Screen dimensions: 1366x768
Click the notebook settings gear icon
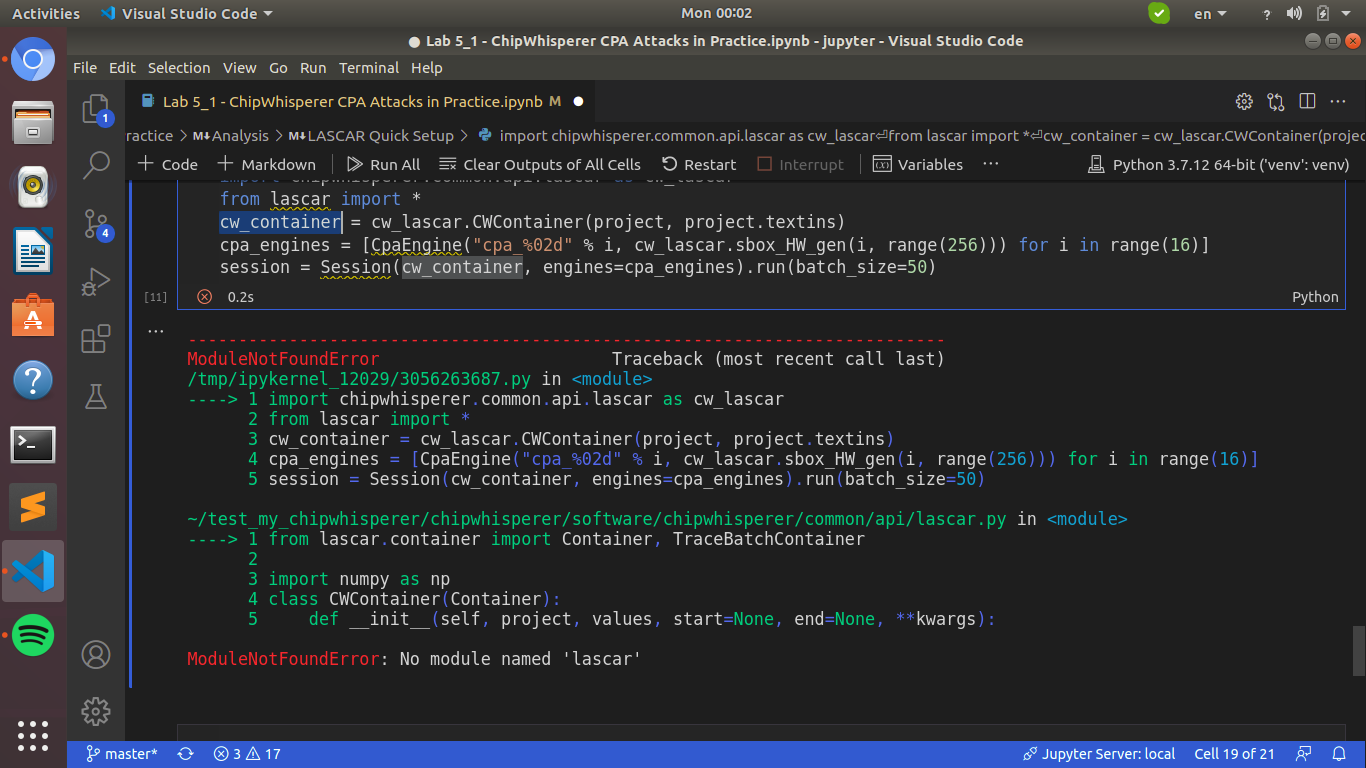click(1244, 101)
